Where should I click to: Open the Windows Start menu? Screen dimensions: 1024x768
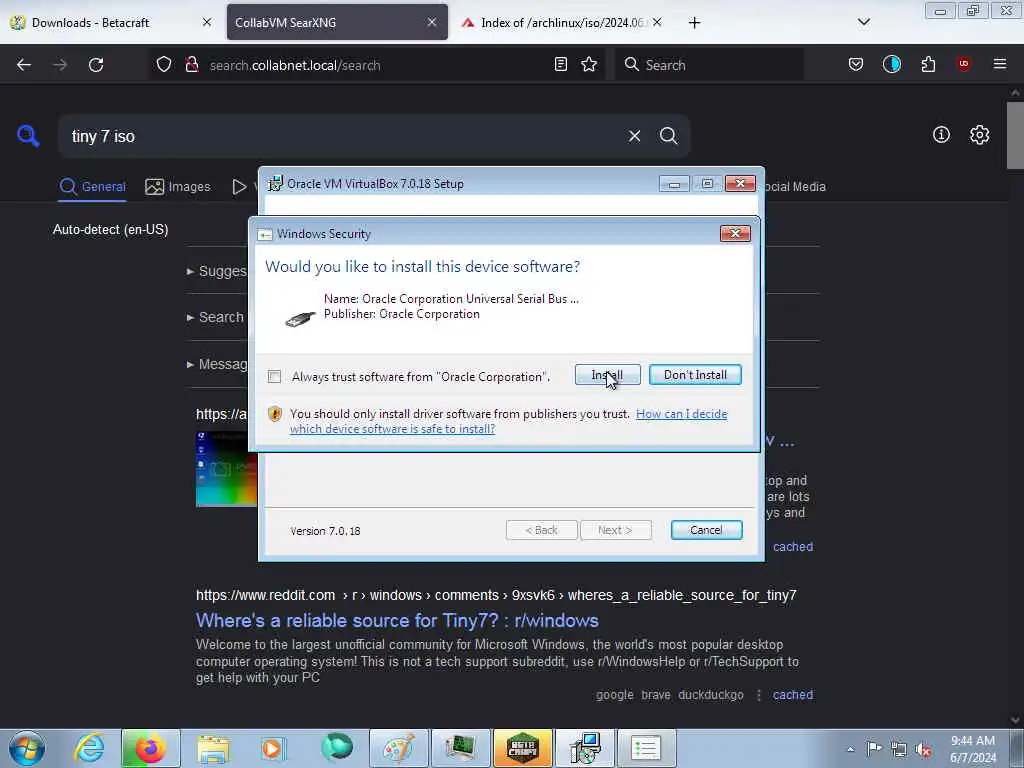pos(27,748)
